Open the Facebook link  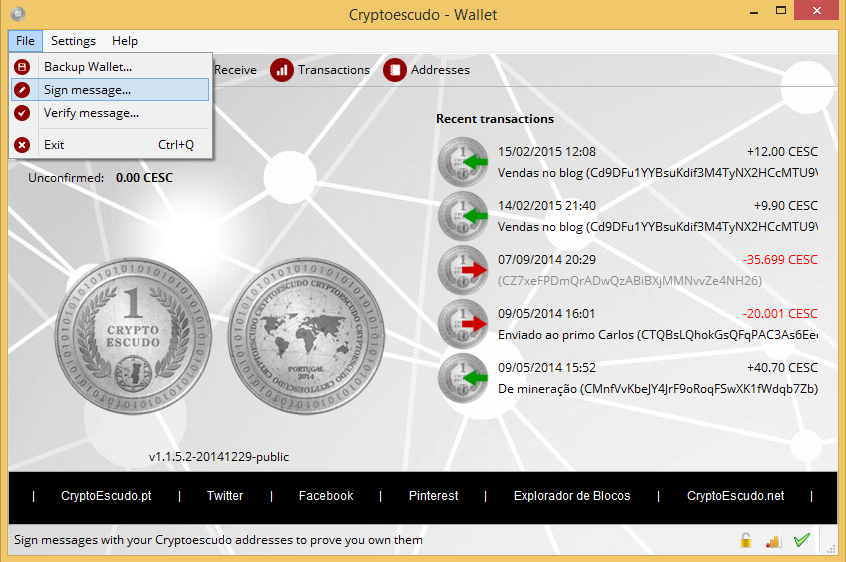326,496
